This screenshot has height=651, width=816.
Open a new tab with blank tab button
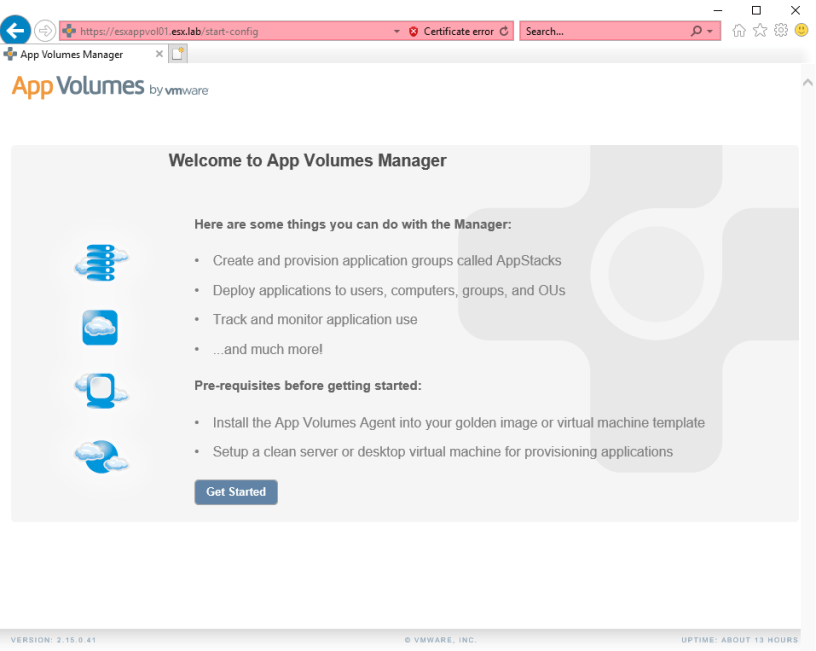coord(178,54)
